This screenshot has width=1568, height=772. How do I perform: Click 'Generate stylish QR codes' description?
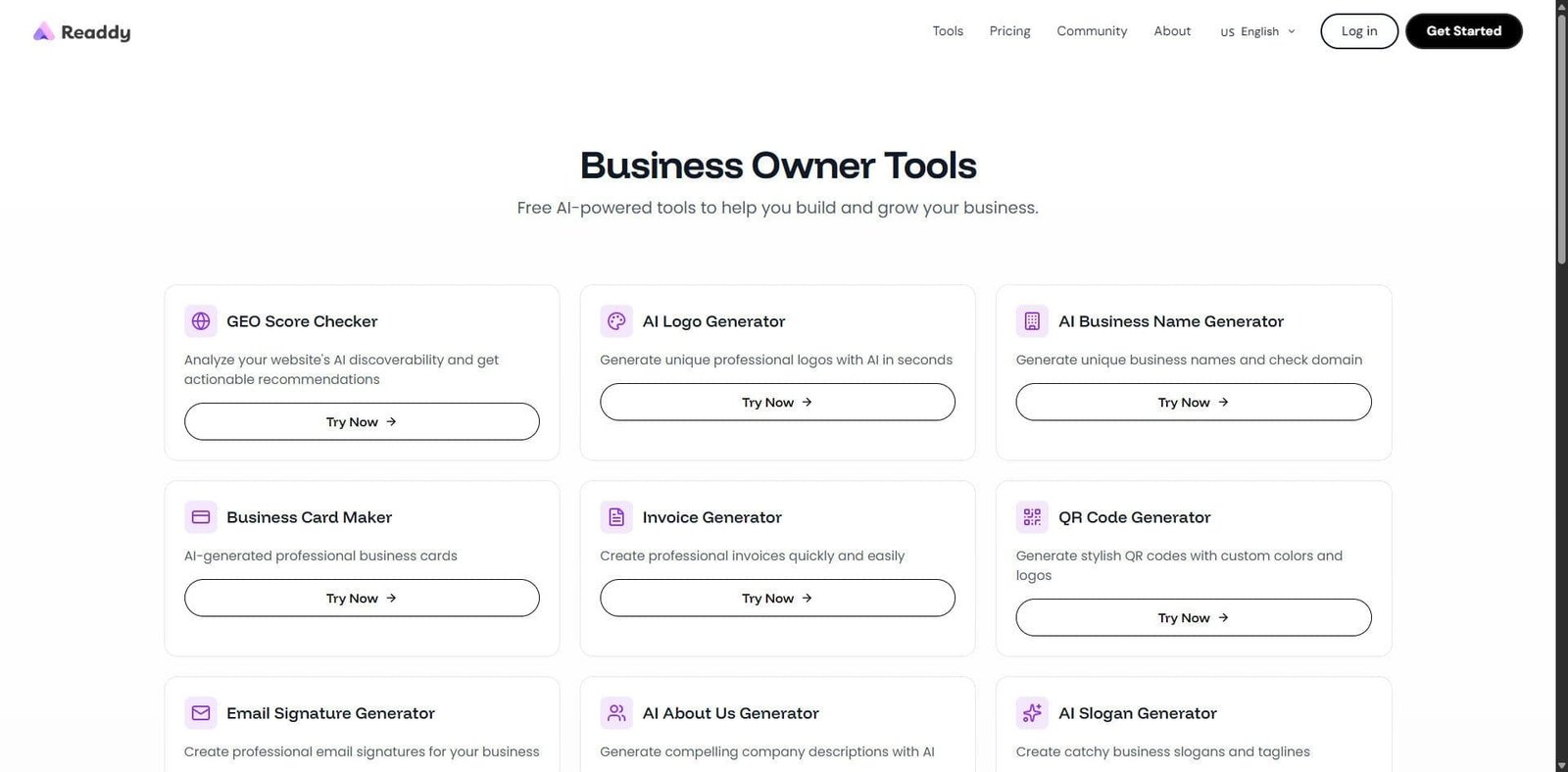coord(1179,565)
